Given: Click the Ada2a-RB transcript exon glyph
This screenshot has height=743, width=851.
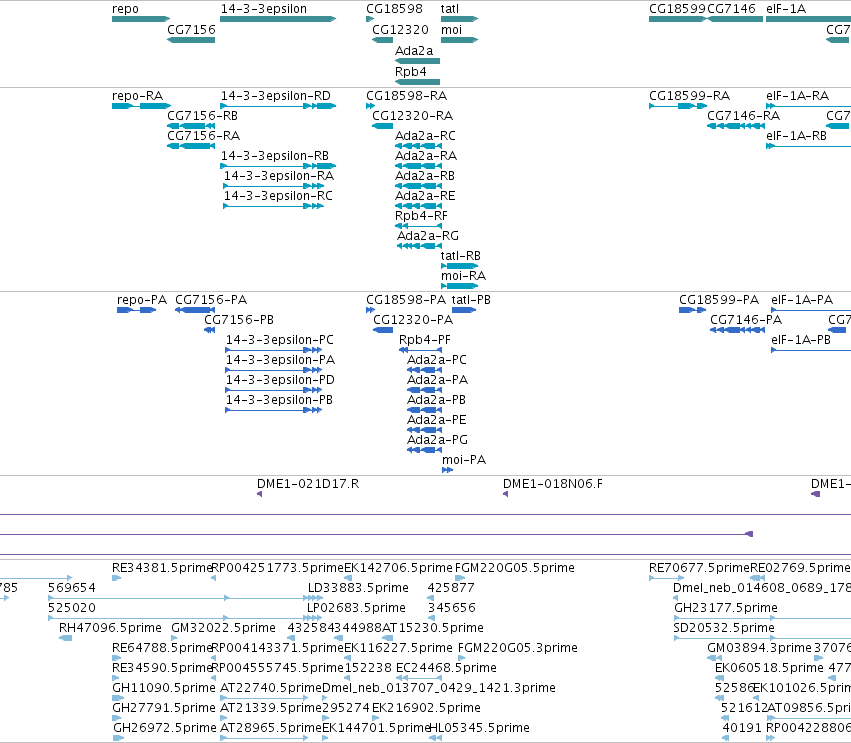Looking at the screenshot, I should click(x=418, y=186).
